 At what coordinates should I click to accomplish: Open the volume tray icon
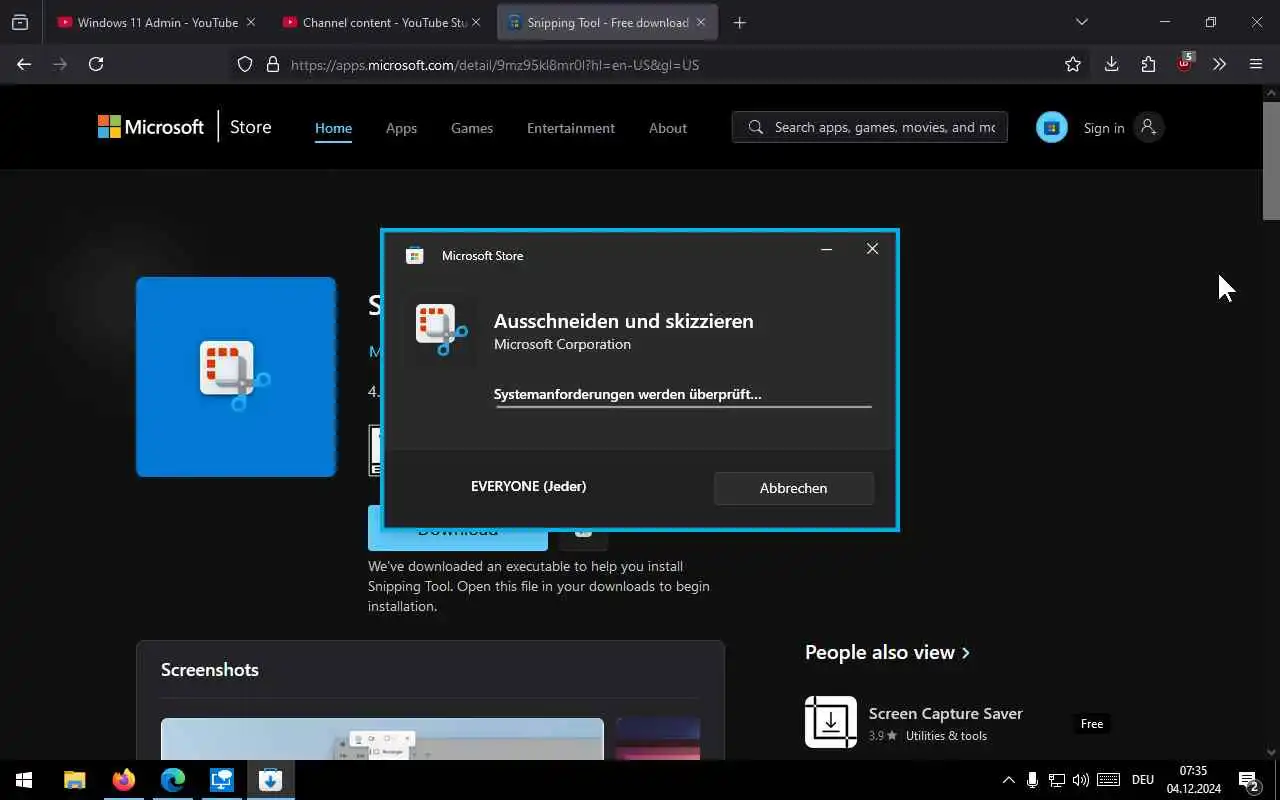pos(1080,780)
